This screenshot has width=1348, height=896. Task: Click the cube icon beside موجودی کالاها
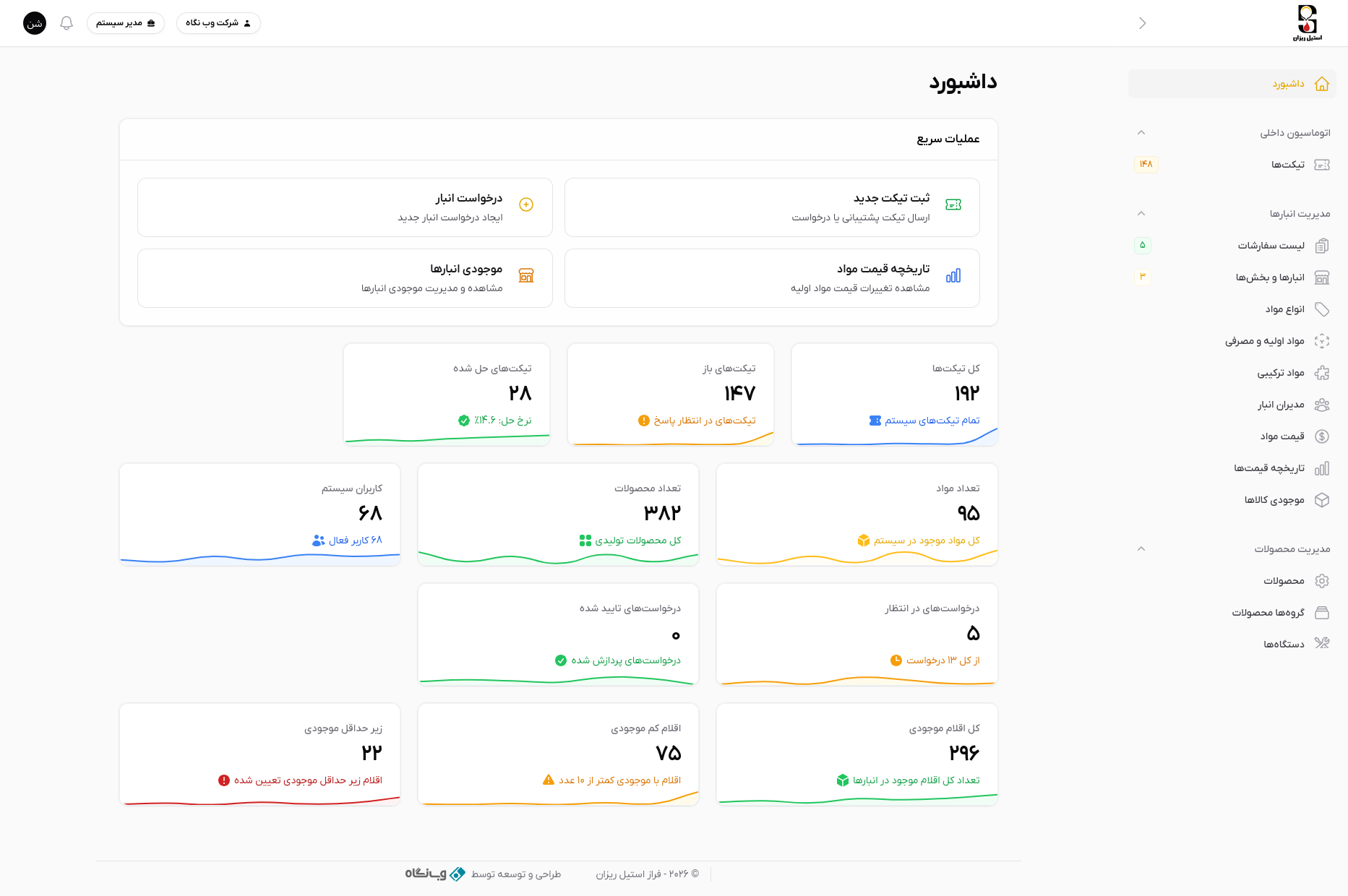tap(1322, 500)
